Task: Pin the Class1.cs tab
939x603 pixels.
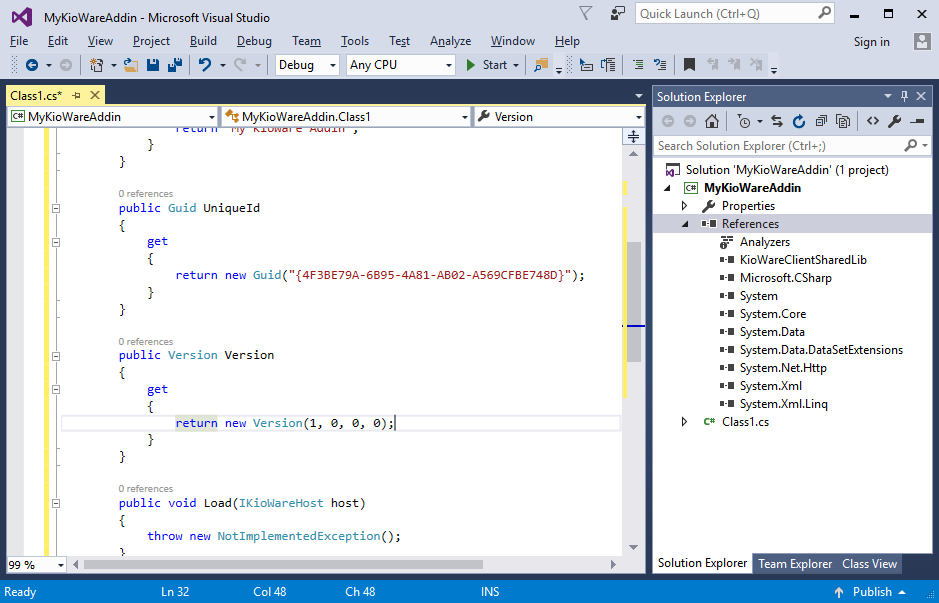Action: click(77, 95)
